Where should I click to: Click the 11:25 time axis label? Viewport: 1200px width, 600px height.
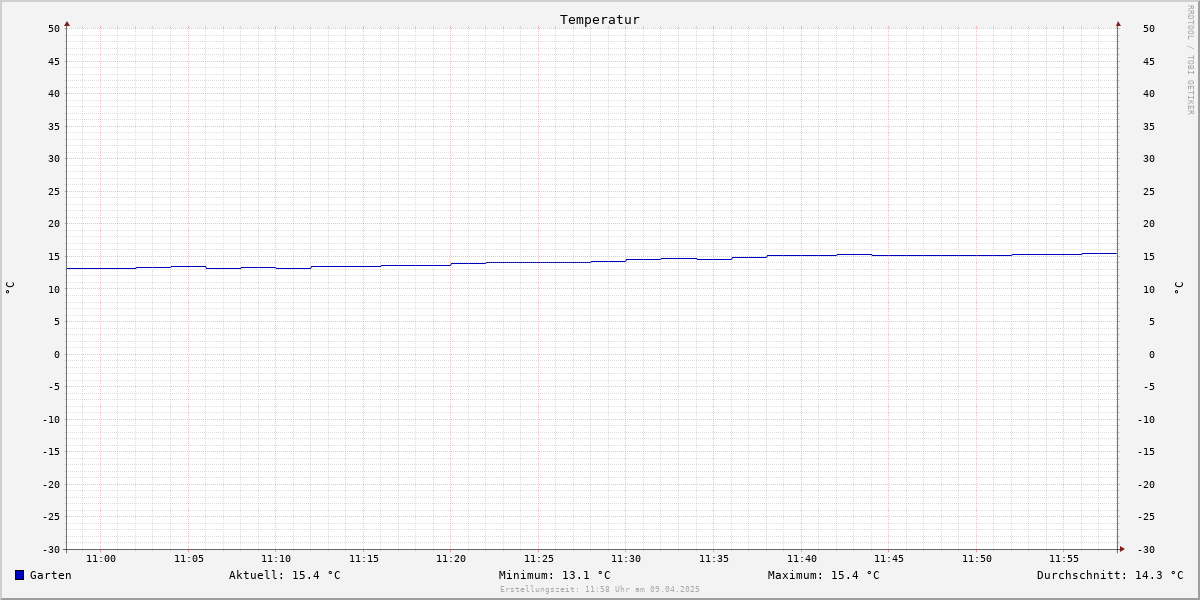coord(539,559)
